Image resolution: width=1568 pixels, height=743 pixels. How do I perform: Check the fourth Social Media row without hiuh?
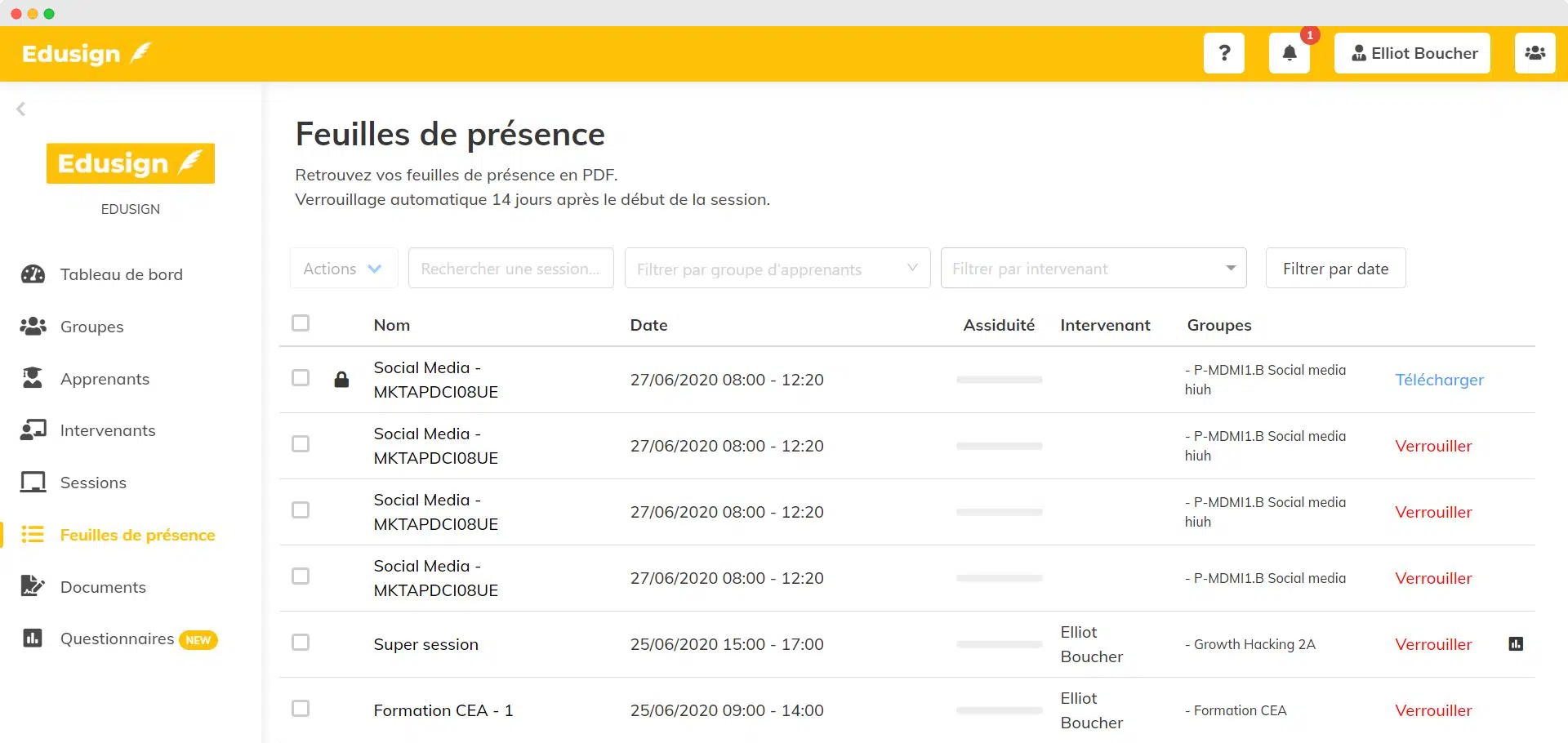(301, 576)
